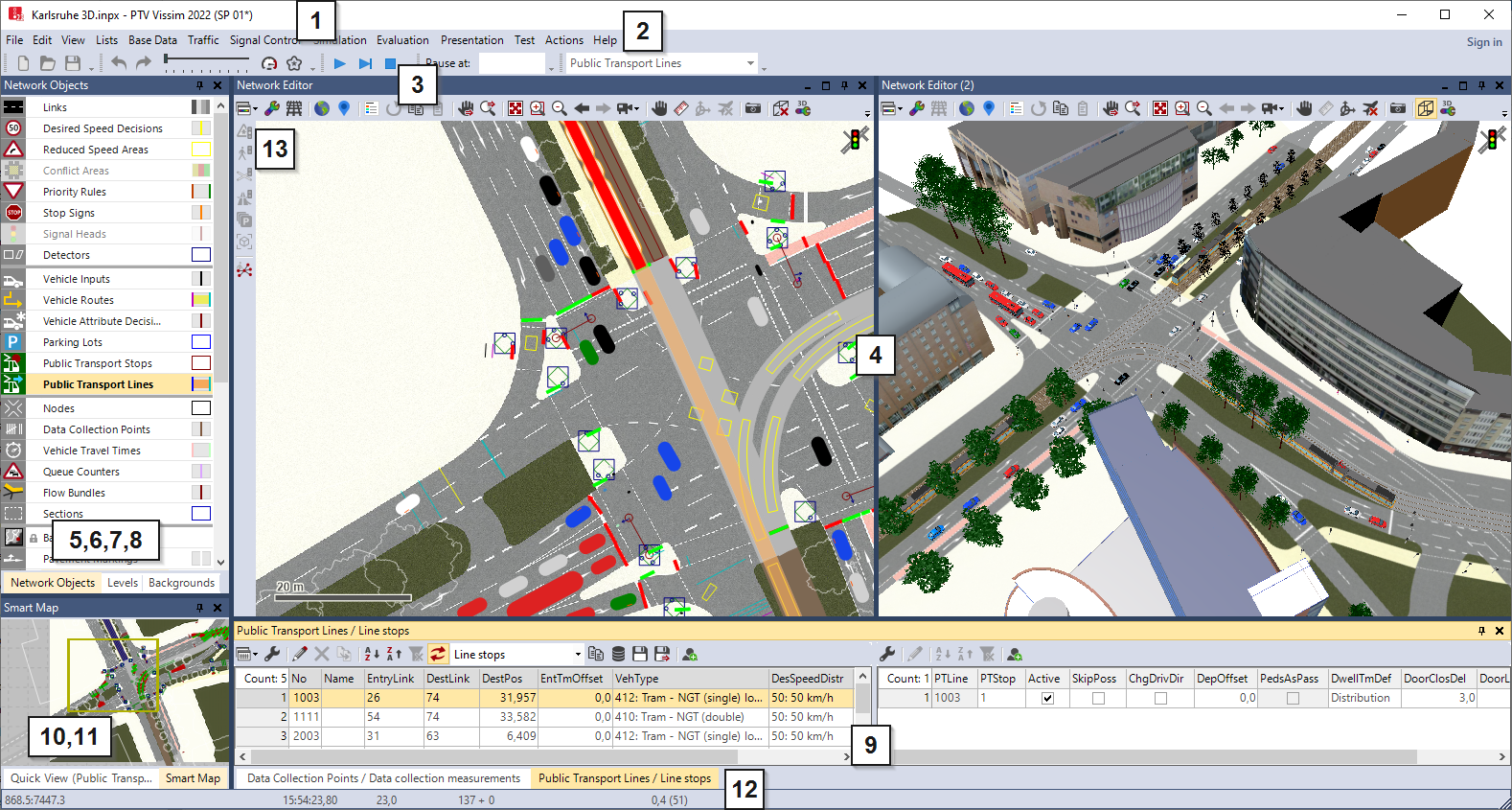Enable the SkipPoss checkbox

[1098, 698]
